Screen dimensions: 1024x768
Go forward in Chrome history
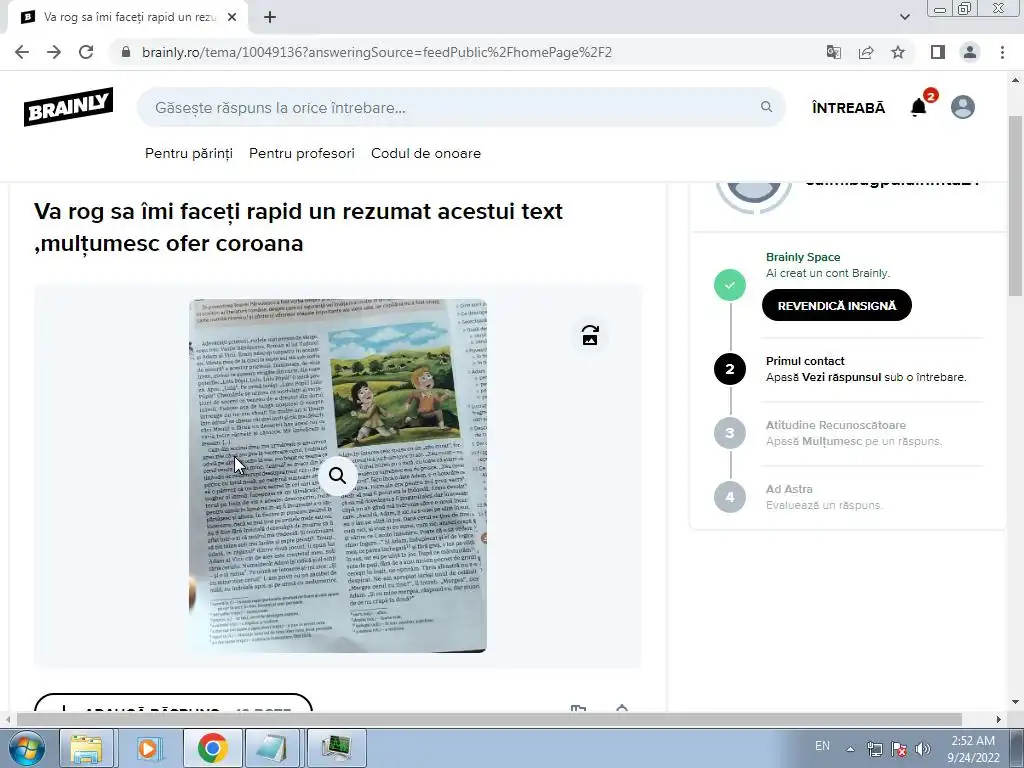click(54, 52)
